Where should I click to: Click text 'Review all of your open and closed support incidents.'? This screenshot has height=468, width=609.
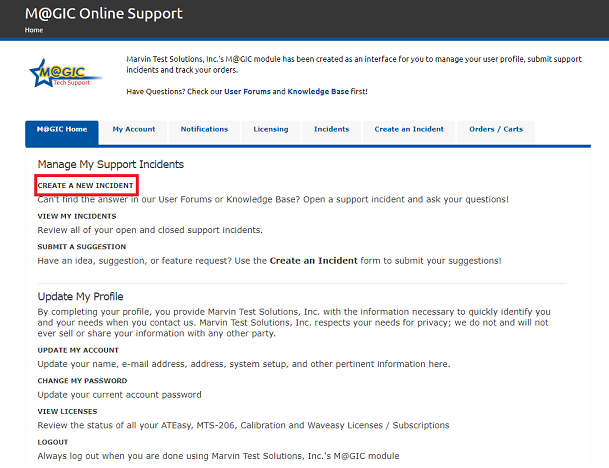150,230
